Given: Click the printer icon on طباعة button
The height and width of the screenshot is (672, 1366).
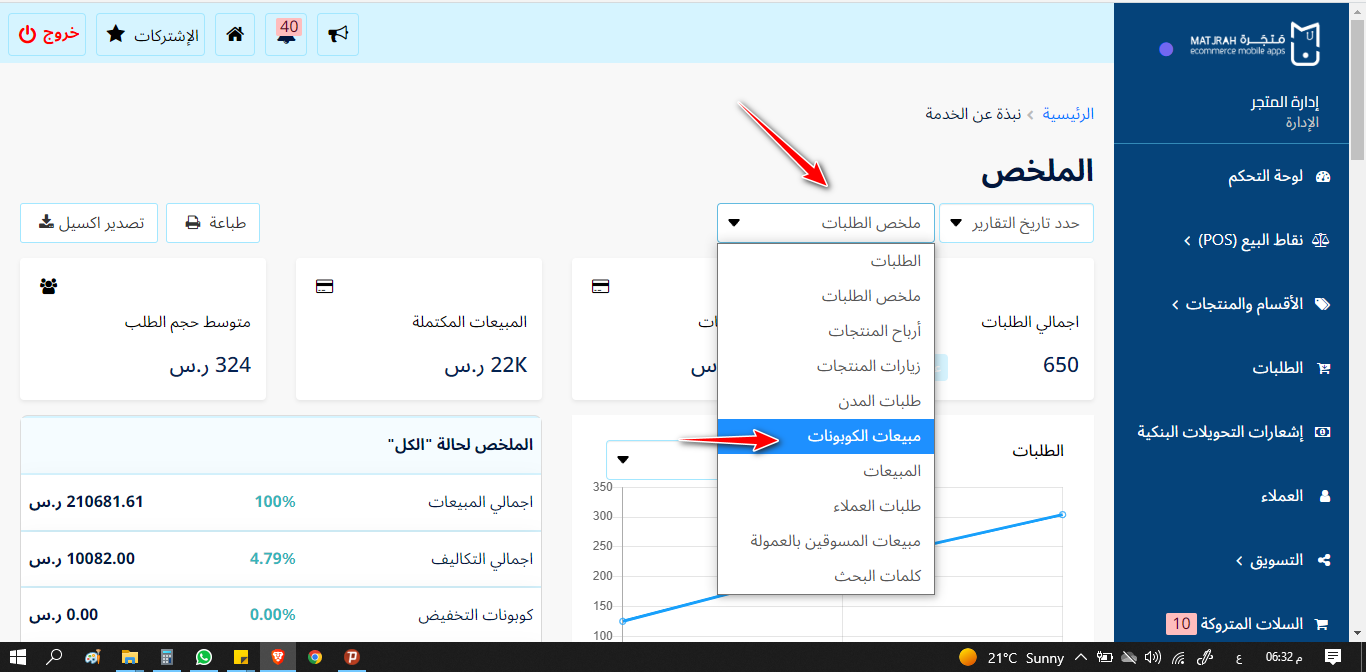Looking at the screenshot, I should click(x=193, y=223).
